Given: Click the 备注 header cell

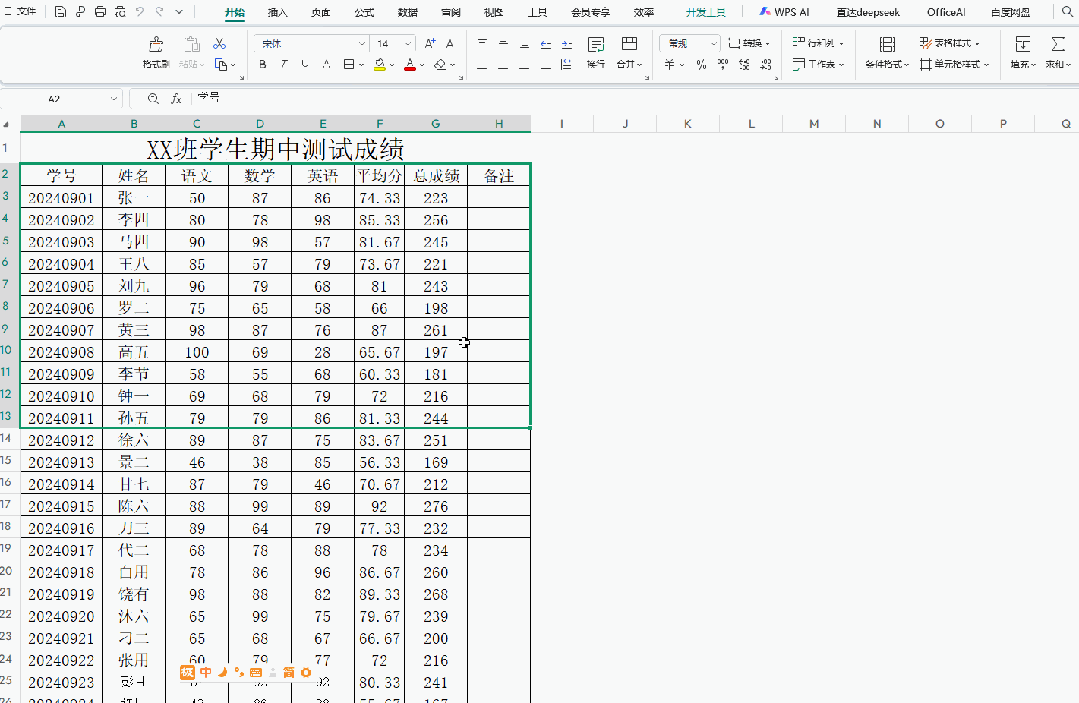Looking at the screenshot, I should pyautogui.click(x=499, y=175).
